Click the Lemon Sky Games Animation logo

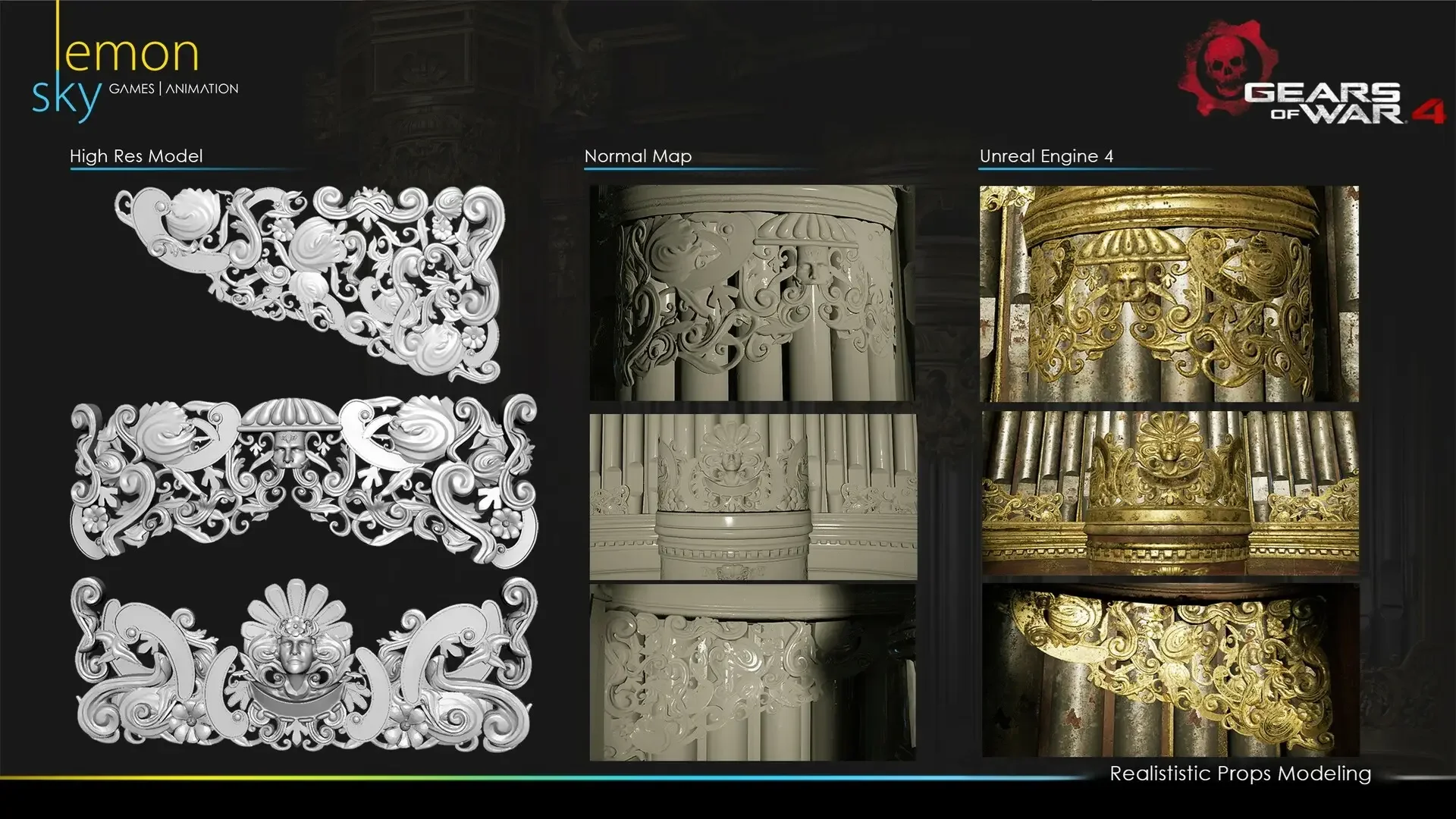pyautogui.click(x=135, y=64)
